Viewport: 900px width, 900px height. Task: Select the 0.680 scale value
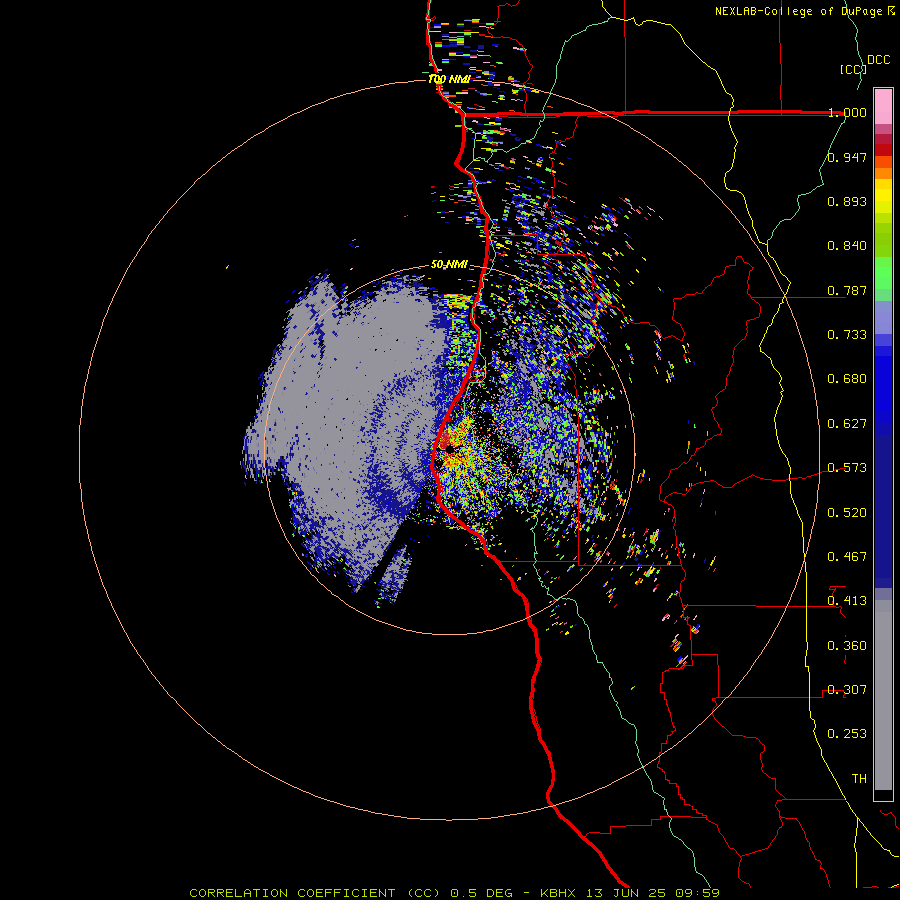(847, 379)
